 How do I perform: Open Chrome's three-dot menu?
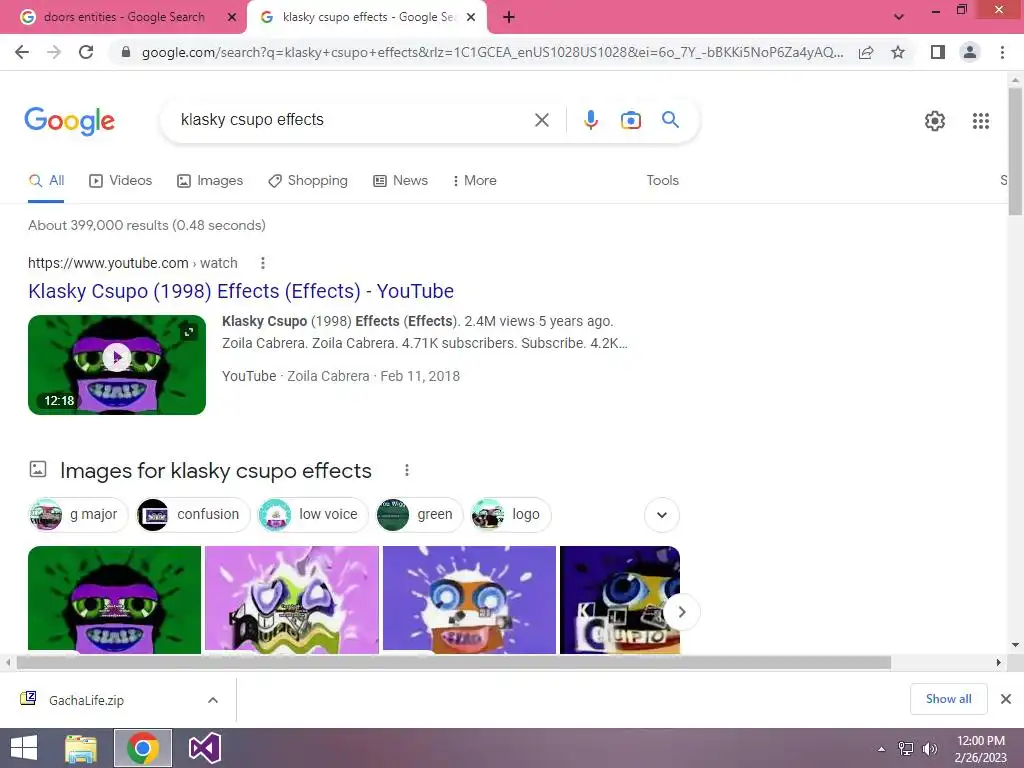[1002, 52]
